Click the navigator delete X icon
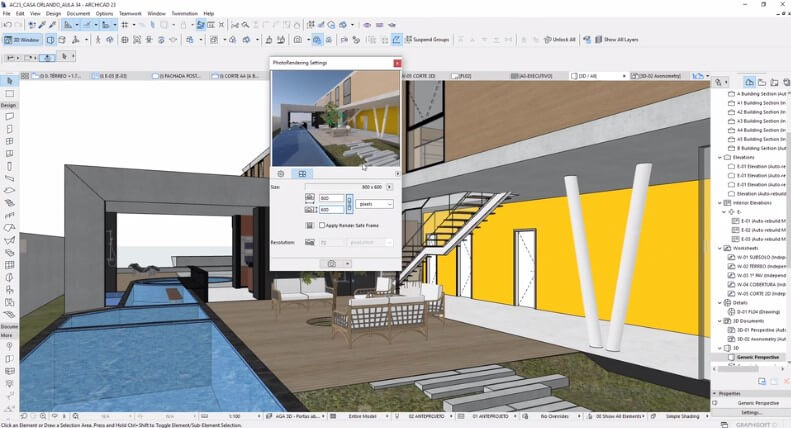This screenshot has width=791, height=428. pyautogui.click(x=786, y=382)
